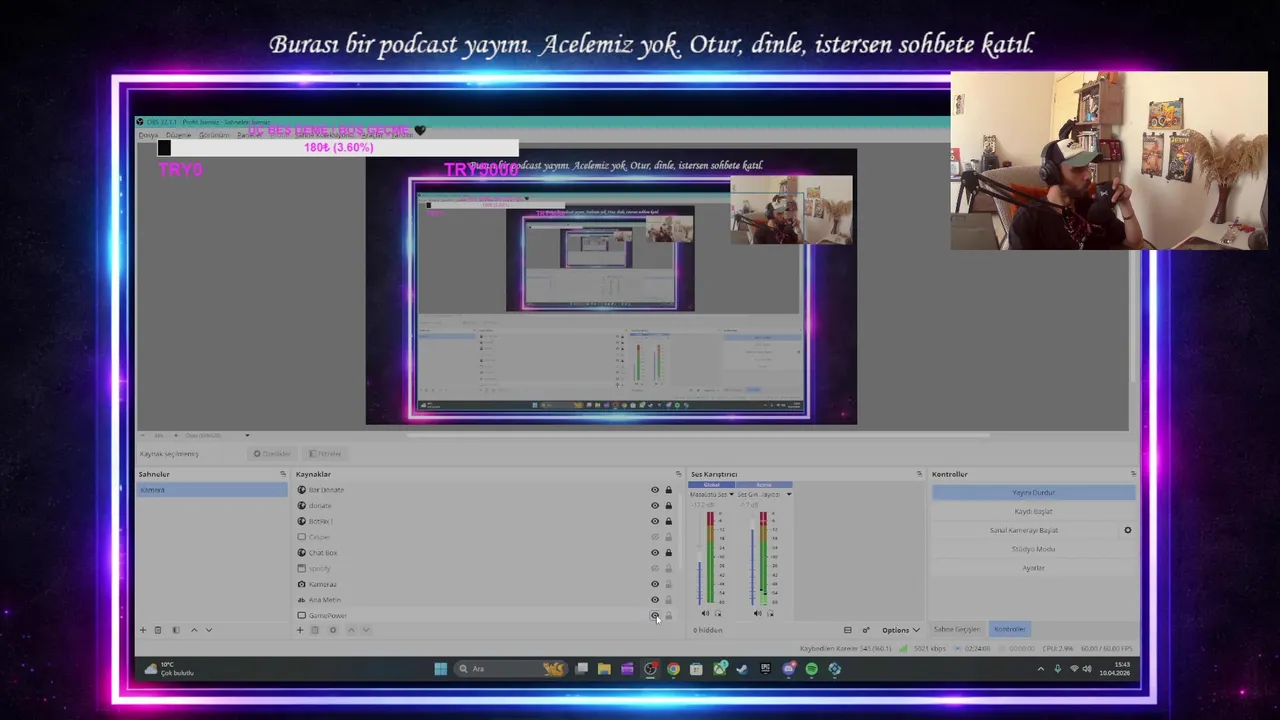Mute the Masaüstü Ses speaker icon
1280x720 pixels.
pyautogui.click(x=705, y=613)
